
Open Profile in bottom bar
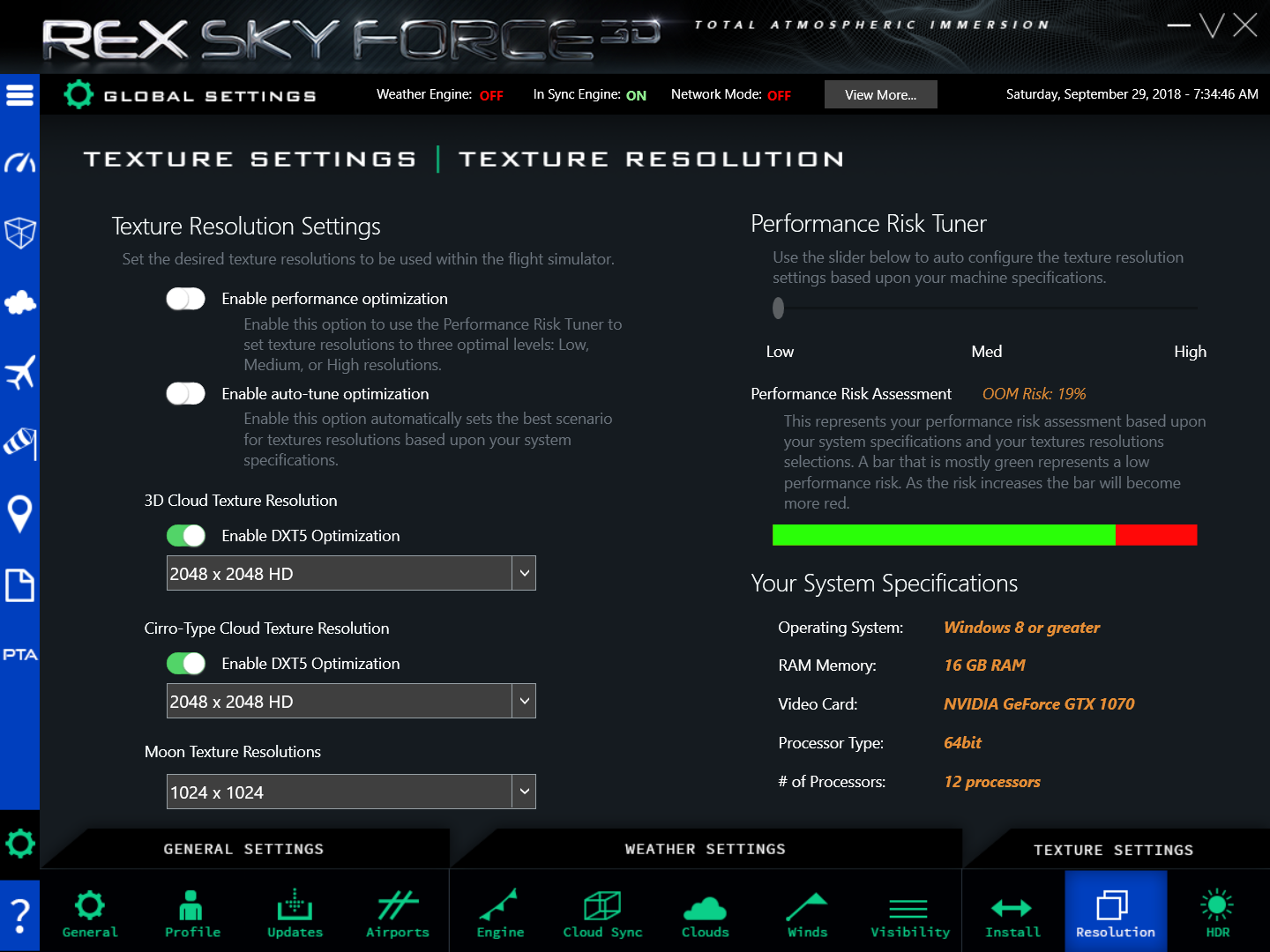point(192,913)
